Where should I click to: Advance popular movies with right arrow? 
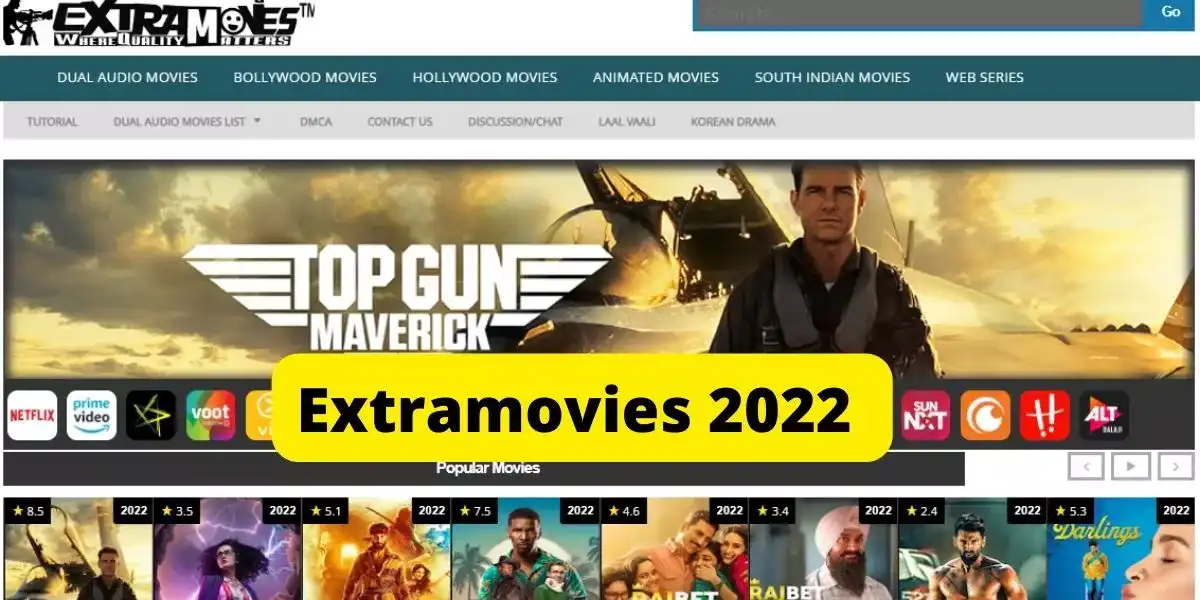tap(1176, 466)
